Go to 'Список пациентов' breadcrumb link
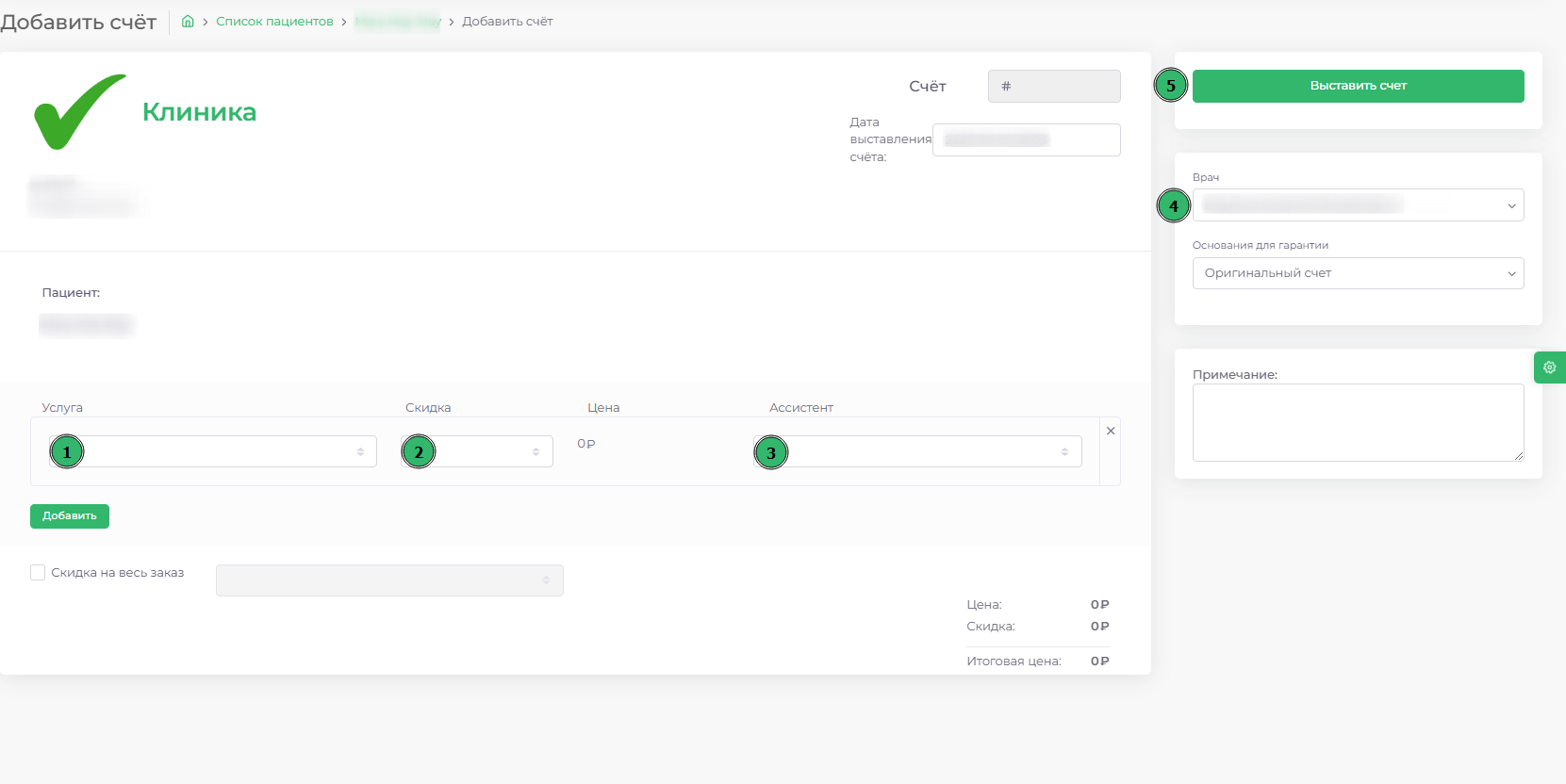The height and width of the screenshot is (784, 1566). (x=274, y=22)
